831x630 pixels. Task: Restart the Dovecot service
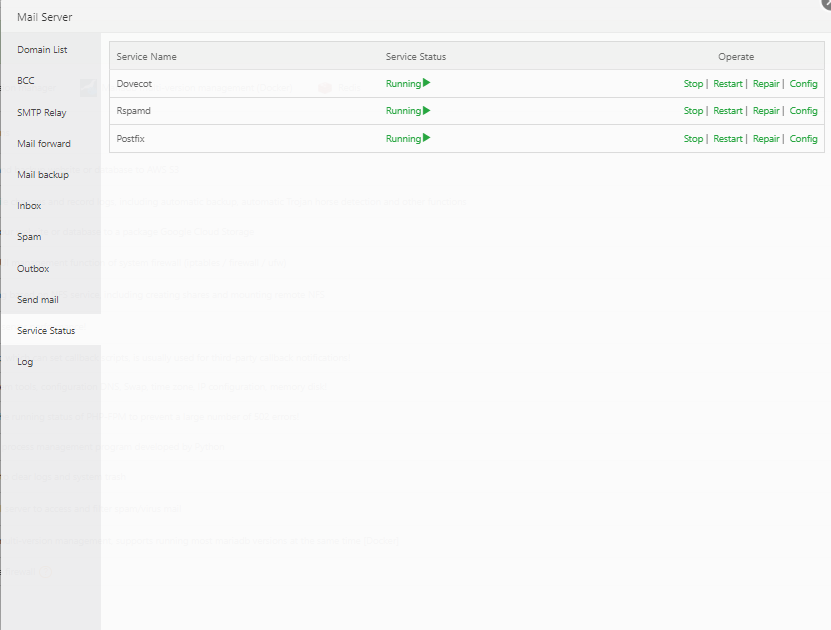tap(728, 84)
